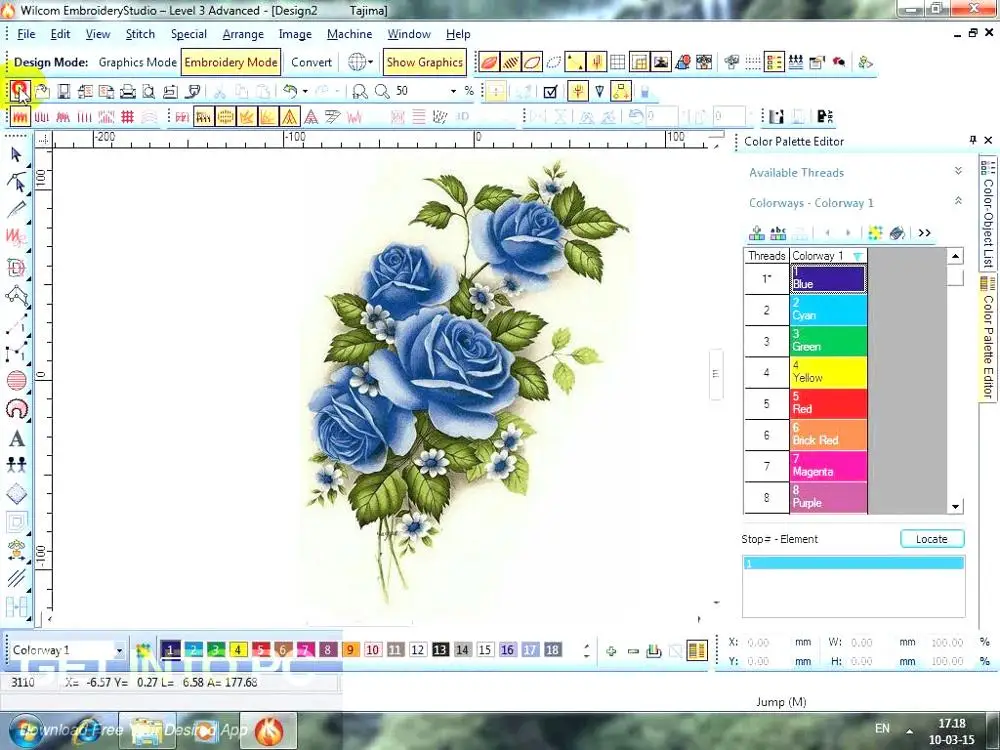Switch to Graphics Mode

(x=137, y=62)
